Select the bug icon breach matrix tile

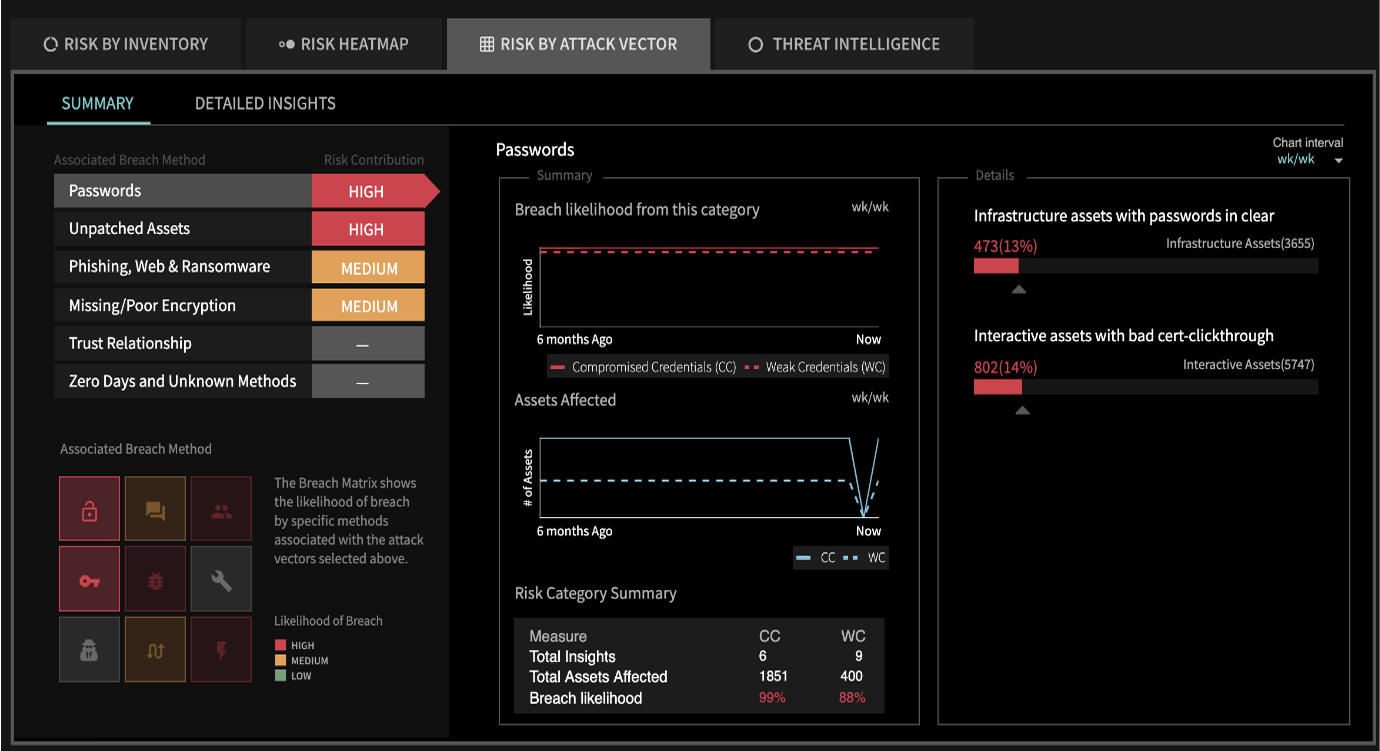coord(155,579)
